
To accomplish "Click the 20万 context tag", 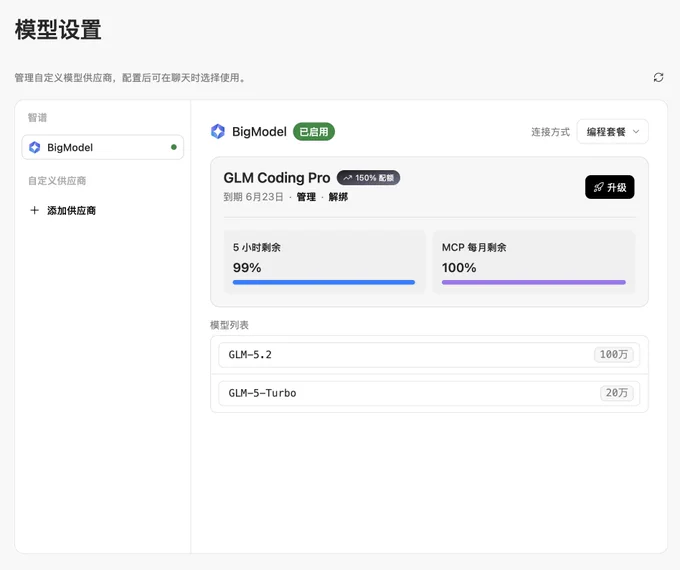I will click(x=617, y=393).
